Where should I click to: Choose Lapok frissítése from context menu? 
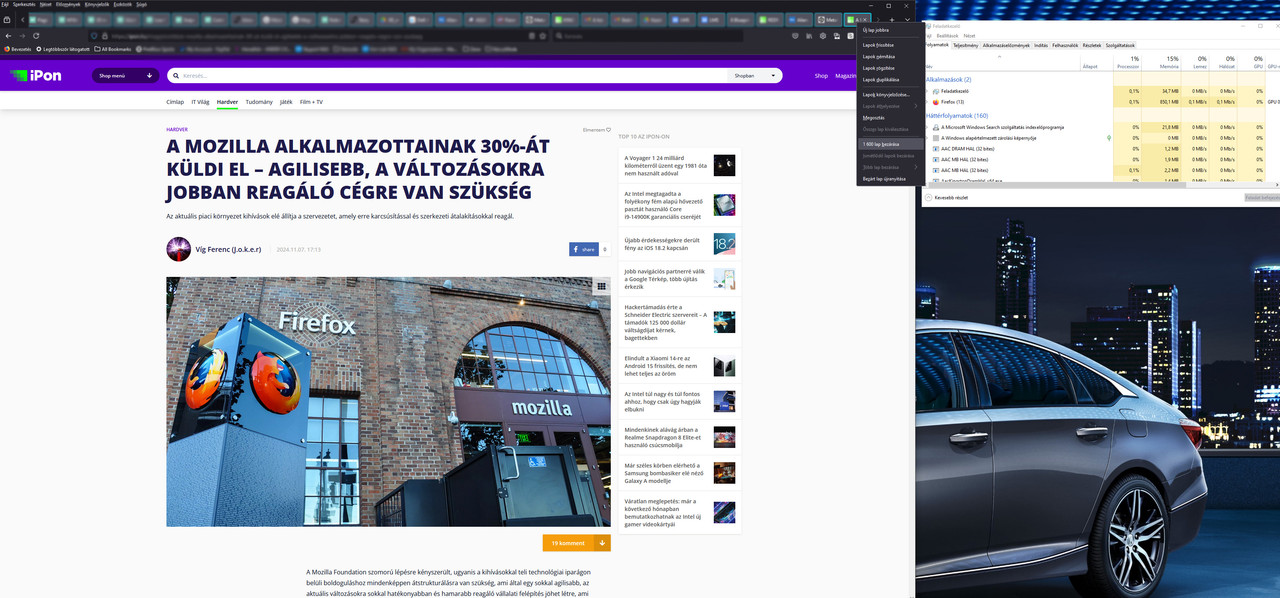[x=891, y=45]
